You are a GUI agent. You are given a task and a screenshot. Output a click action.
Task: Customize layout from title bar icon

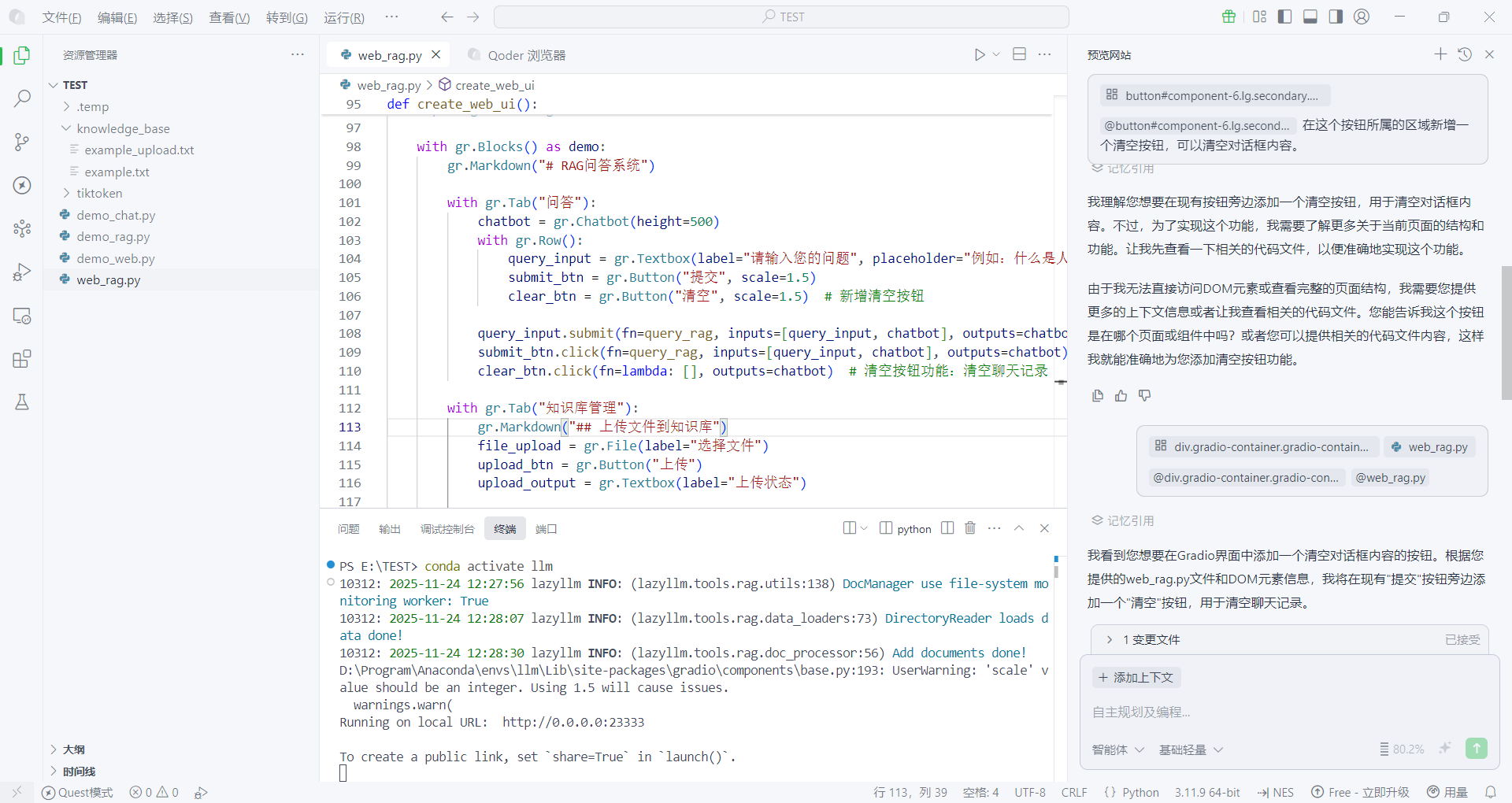tap(1260, 17)
